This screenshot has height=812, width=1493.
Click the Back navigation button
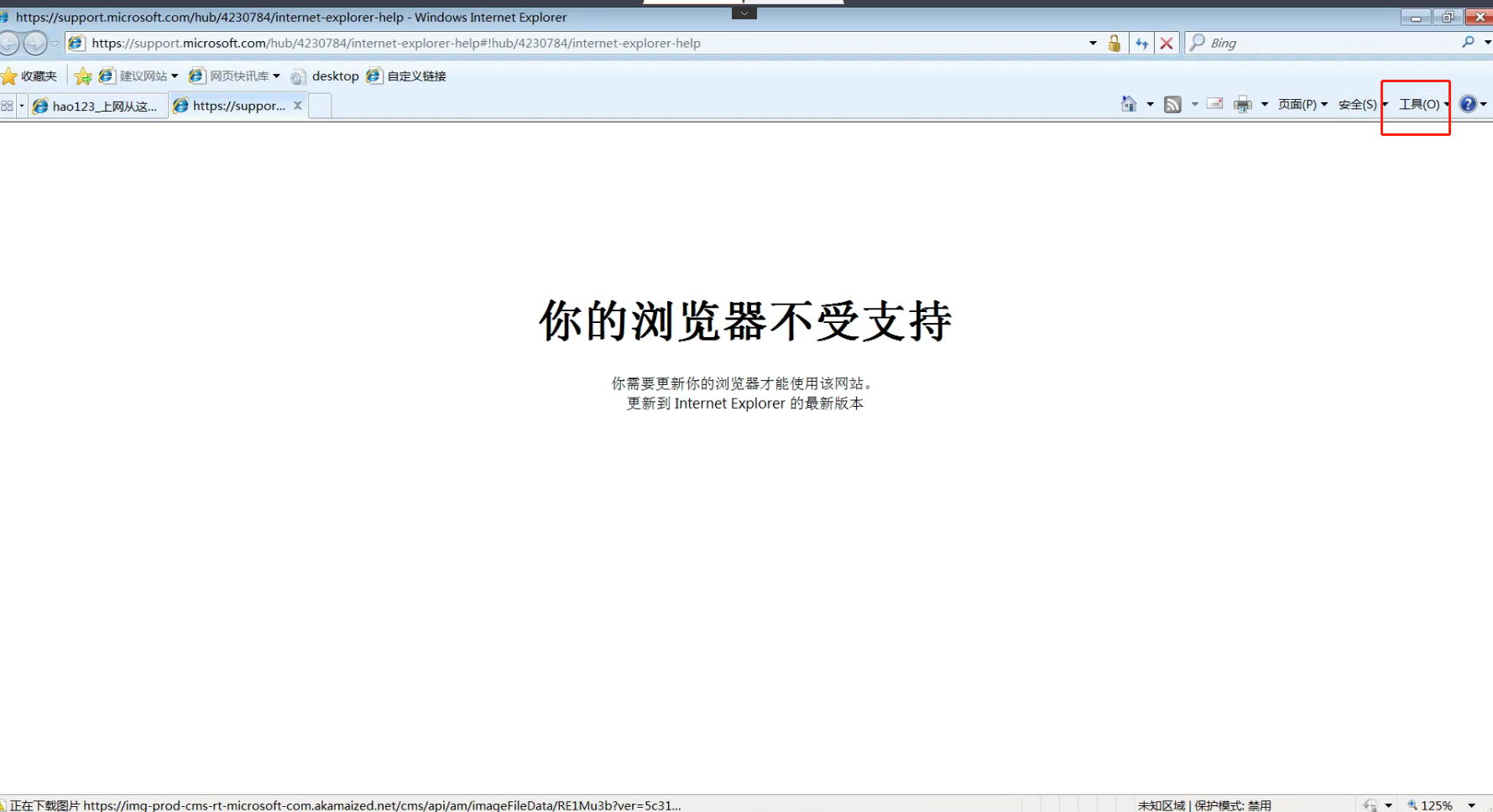pyautogui.click(x=9, y=43)
